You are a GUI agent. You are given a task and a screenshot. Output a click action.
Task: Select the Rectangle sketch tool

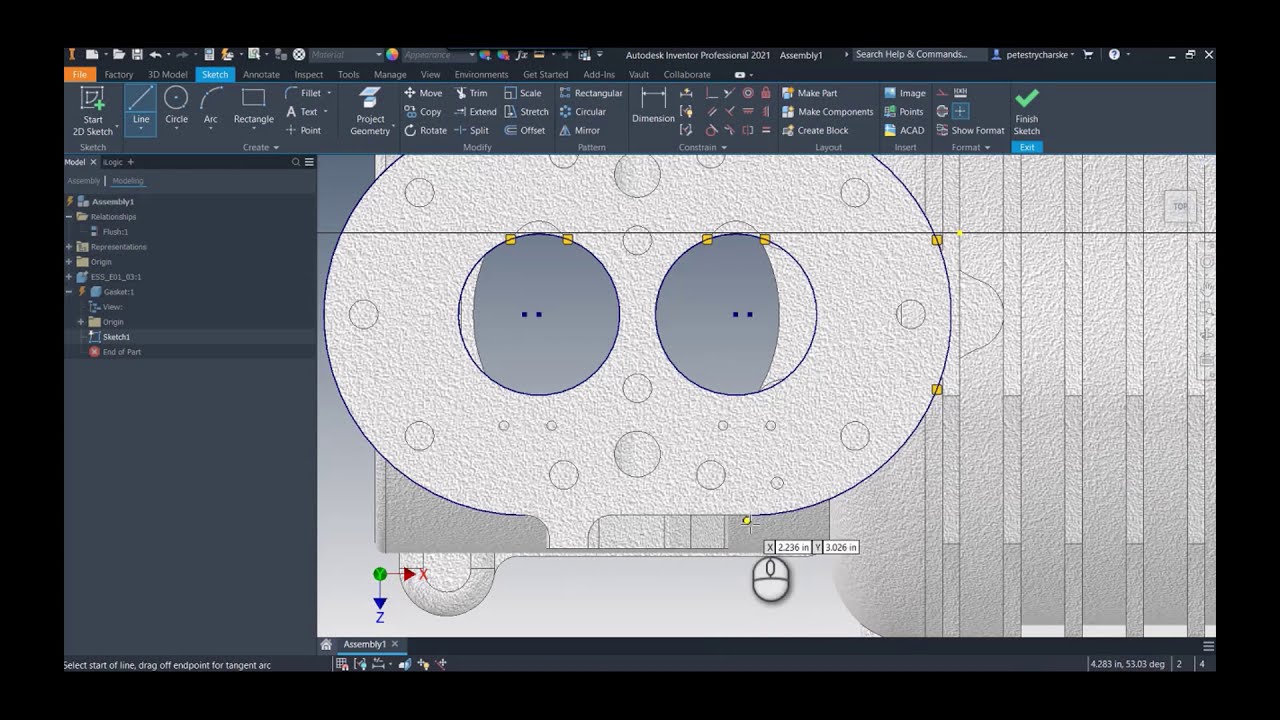point(253,108)
